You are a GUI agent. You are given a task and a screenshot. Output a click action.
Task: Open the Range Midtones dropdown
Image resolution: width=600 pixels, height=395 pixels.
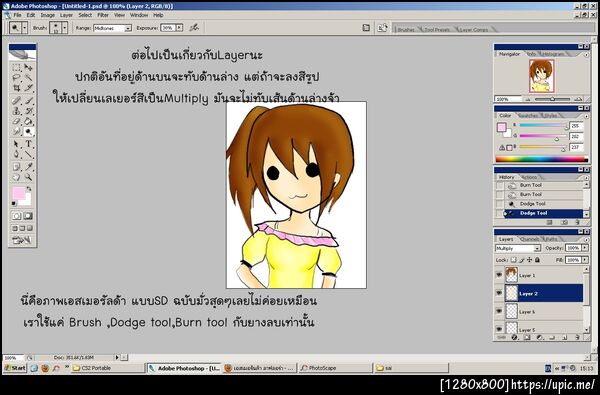(x=128, y=28)
